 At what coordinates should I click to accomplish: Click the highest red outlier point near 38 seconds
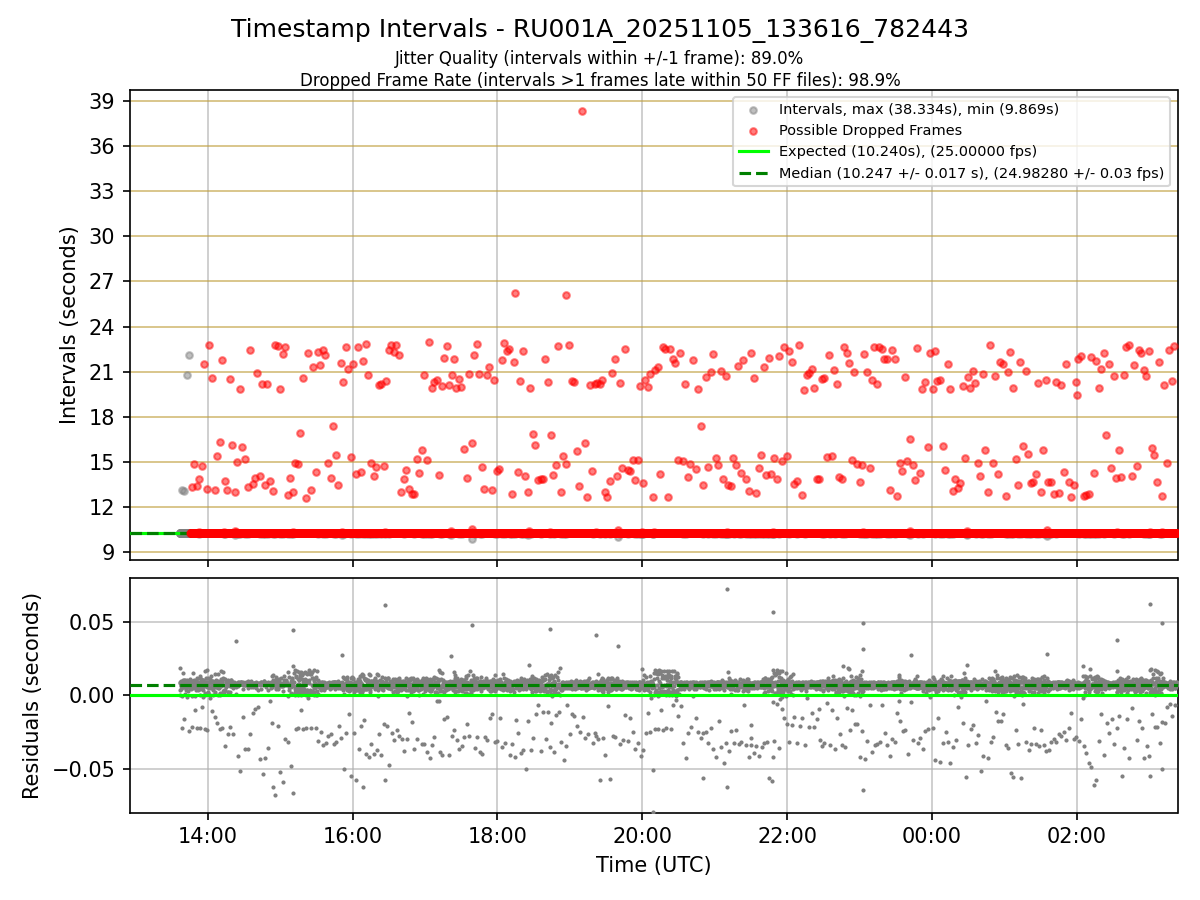(582, 111)
